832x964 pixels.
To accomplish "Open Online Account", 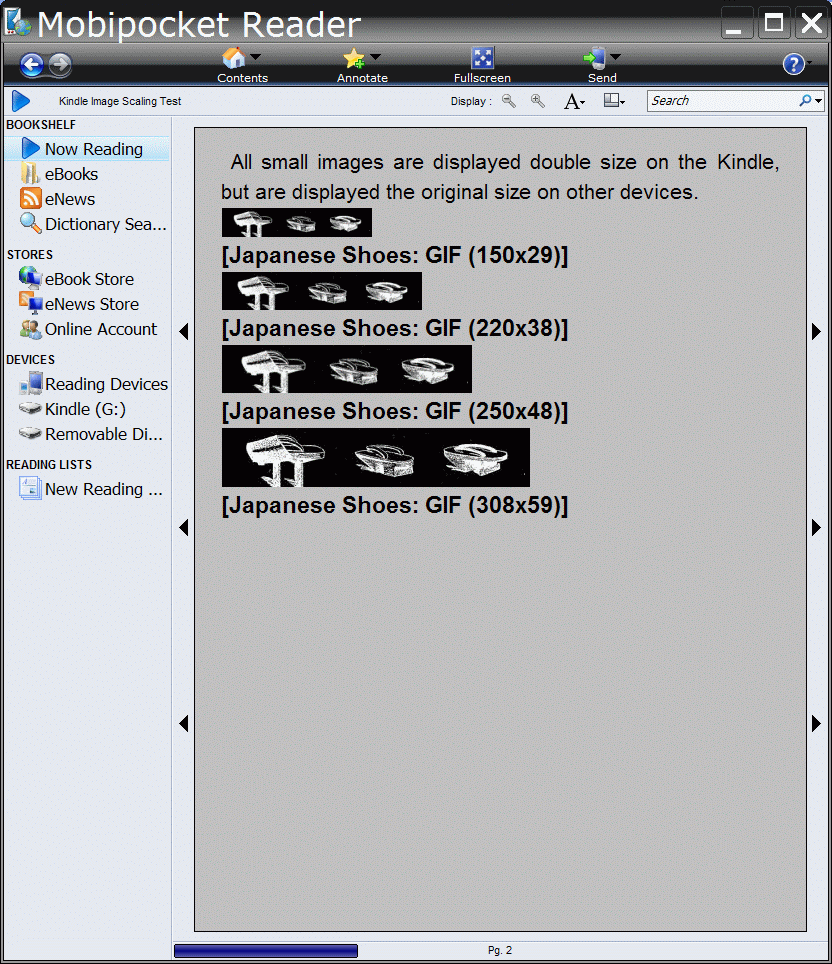I will point(101,330).
